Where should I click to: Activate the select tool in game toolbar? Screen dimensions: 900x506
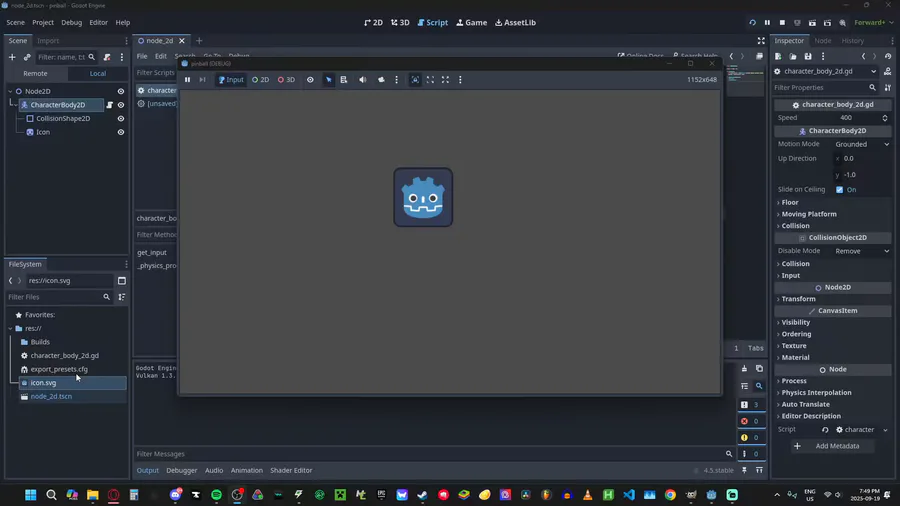coord(328,80)
